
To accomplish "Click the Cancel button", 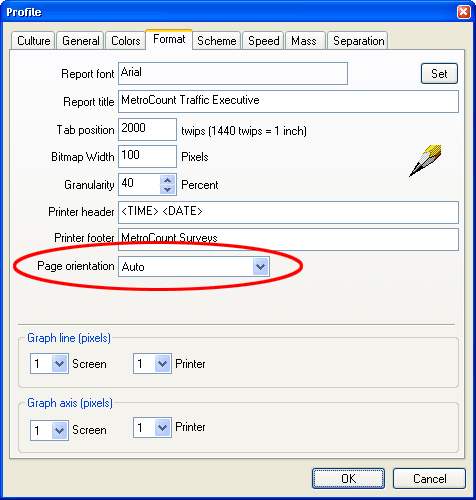I will pyautogui.click(x=429, y=479).
